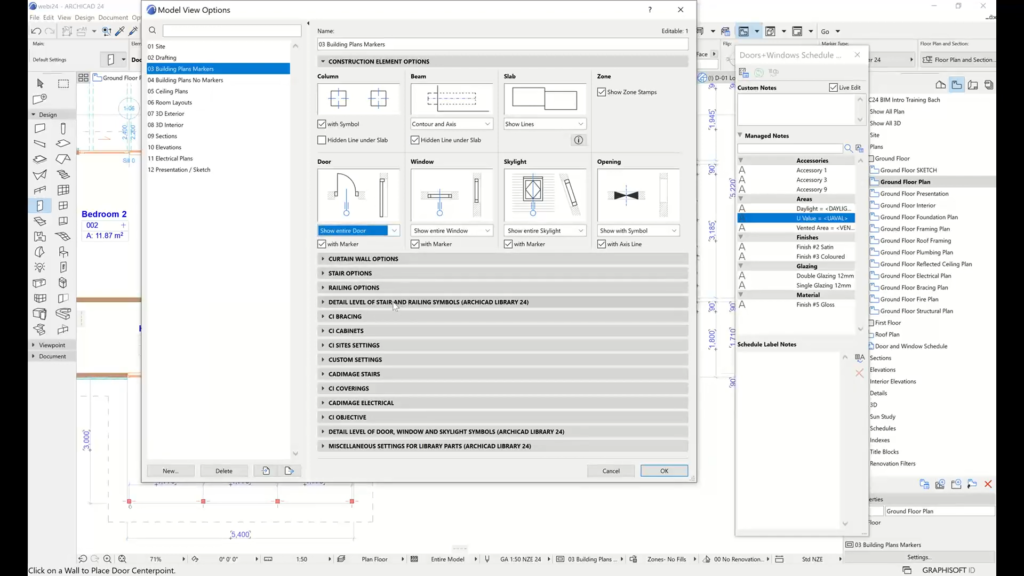Click the delete X beside Schedule Label Notes
The height and width of the screenshot is (576, 1024).
[x=859, y=373]
